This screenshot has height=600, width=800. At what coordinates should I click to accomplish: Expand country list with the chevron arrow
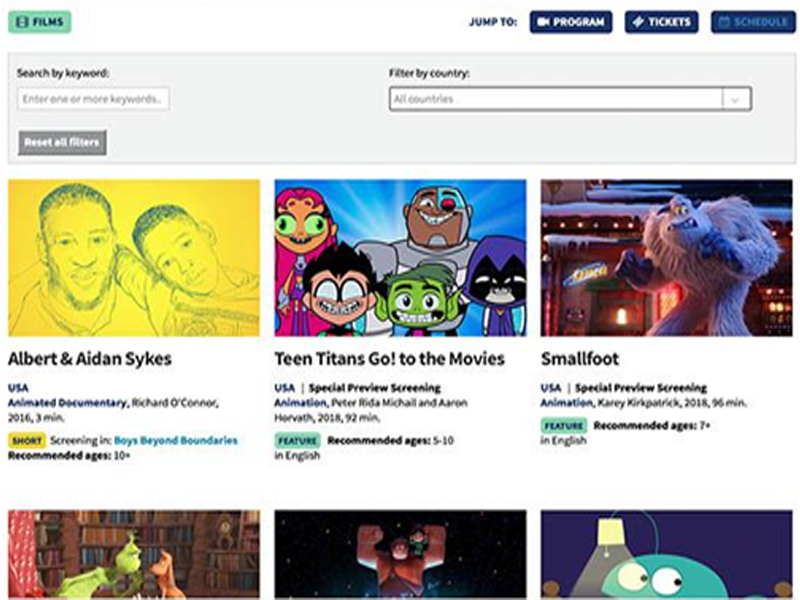[x=736, y=99]
